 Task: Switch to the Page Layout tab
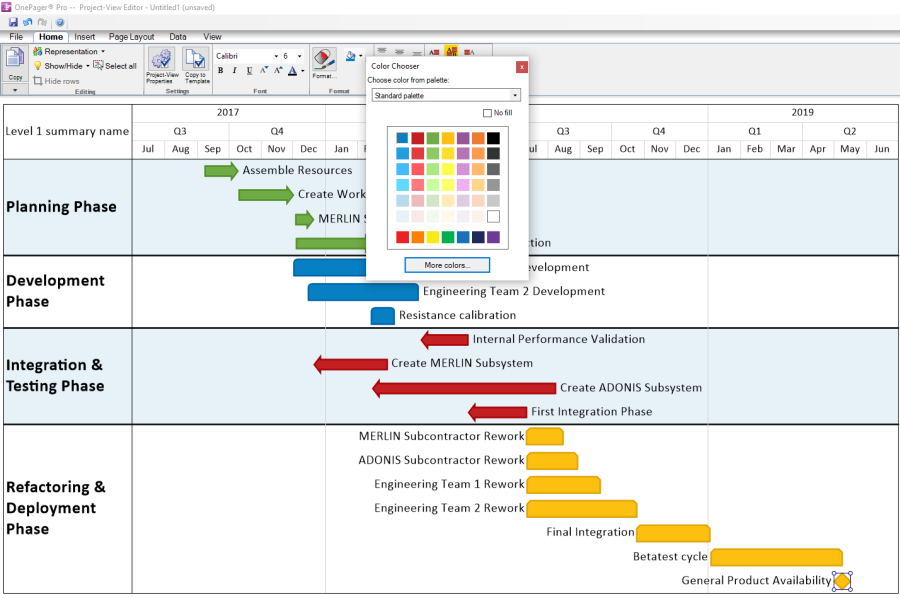131,37
